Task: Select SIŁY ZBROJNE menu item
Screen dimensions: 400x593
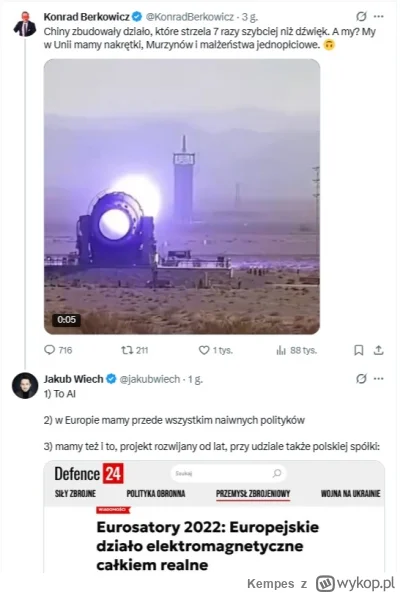Action: point(75,493)
